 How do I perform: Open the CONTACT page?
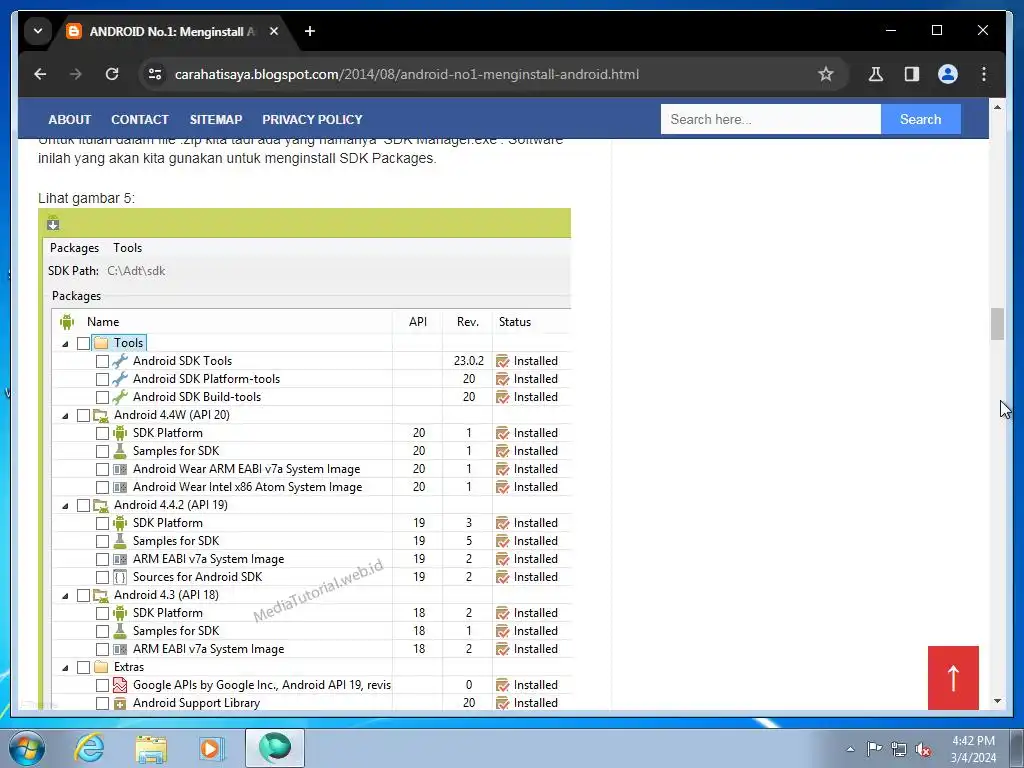(x=140, y=120)
